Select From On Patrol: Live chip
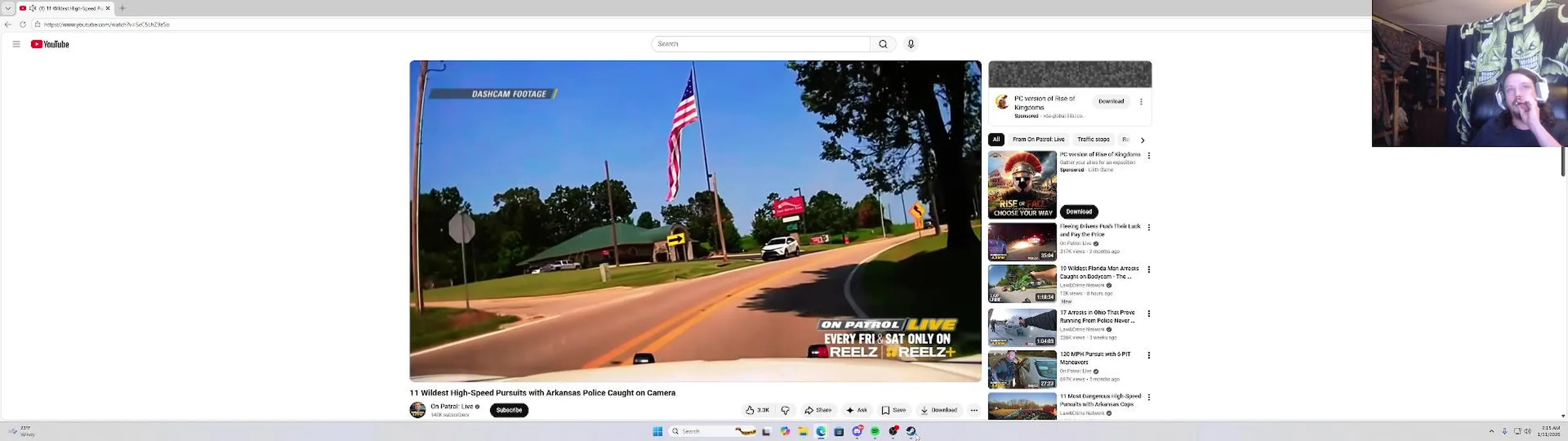Screen dimensions: 1568x441 (x=1038, y=140)
